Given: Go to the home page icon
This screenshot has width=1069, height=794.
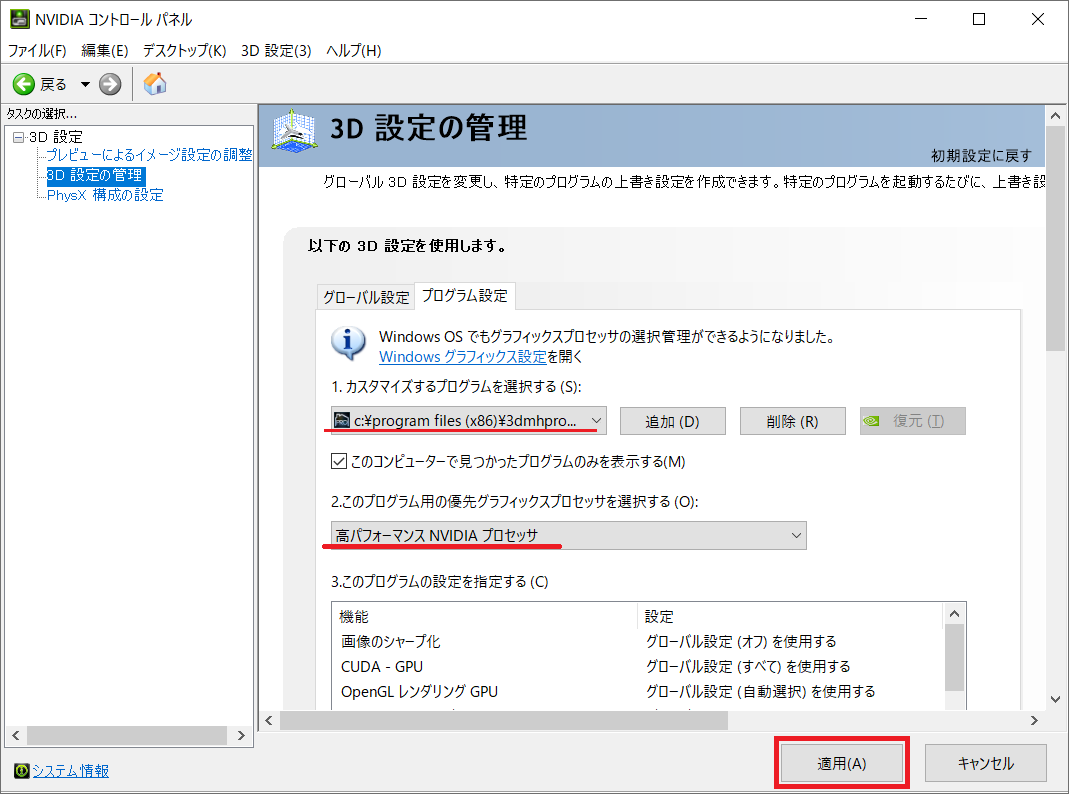Looking at the screenshot, I should point(155,84).
